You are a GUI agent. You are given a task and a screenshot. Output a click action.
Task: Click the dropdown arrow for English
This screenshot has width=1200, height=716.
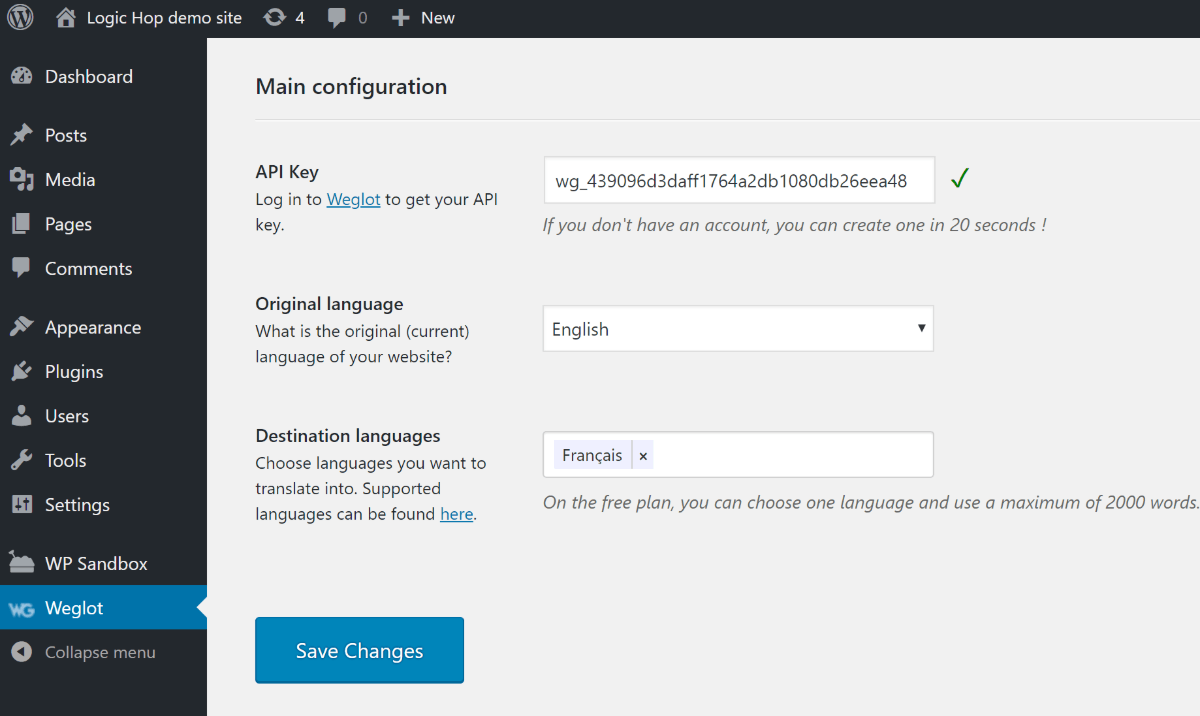[x=921, y=328]
